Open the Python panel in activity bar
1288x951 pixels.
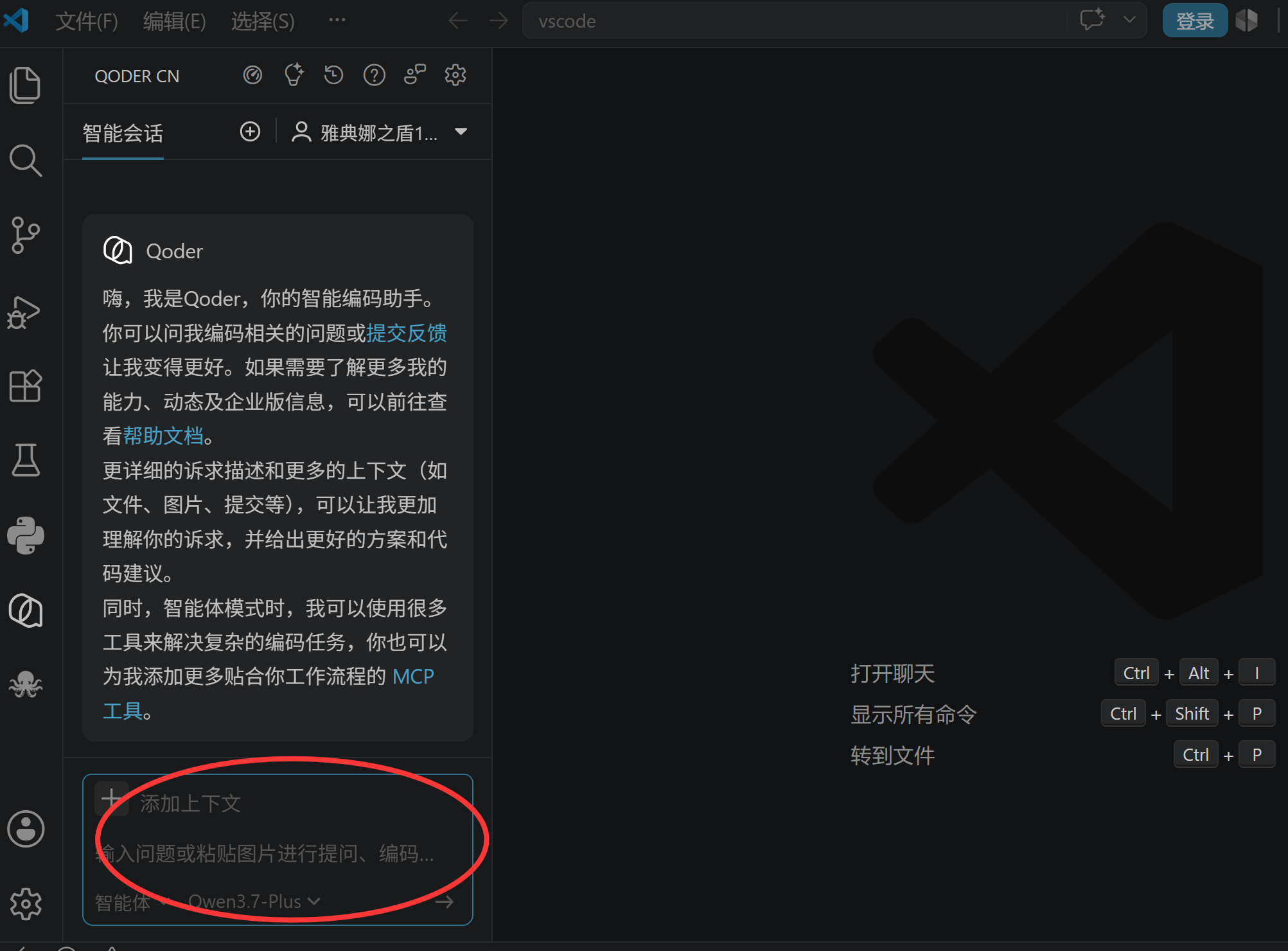[26, 535]
